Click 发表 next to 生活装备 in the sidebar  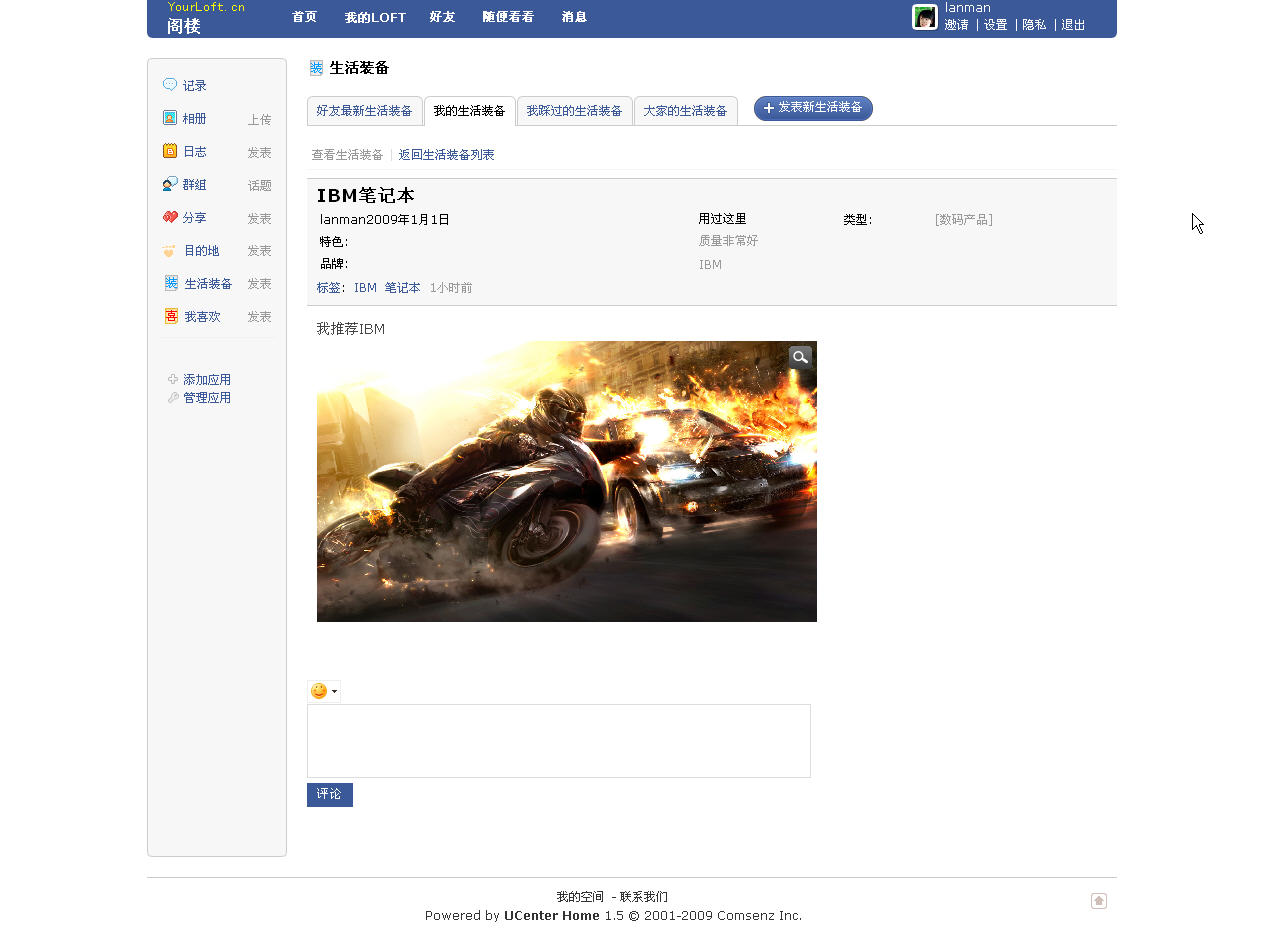point(259,284)
